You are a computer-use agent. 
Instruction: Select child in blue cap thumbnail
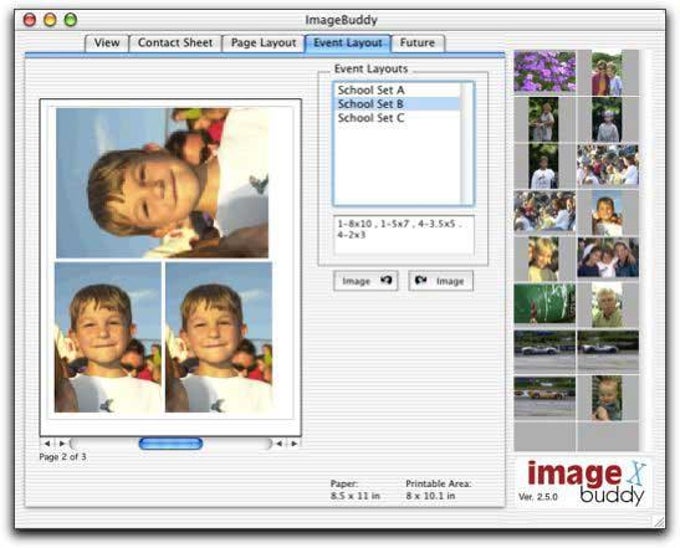pos(607,120)
